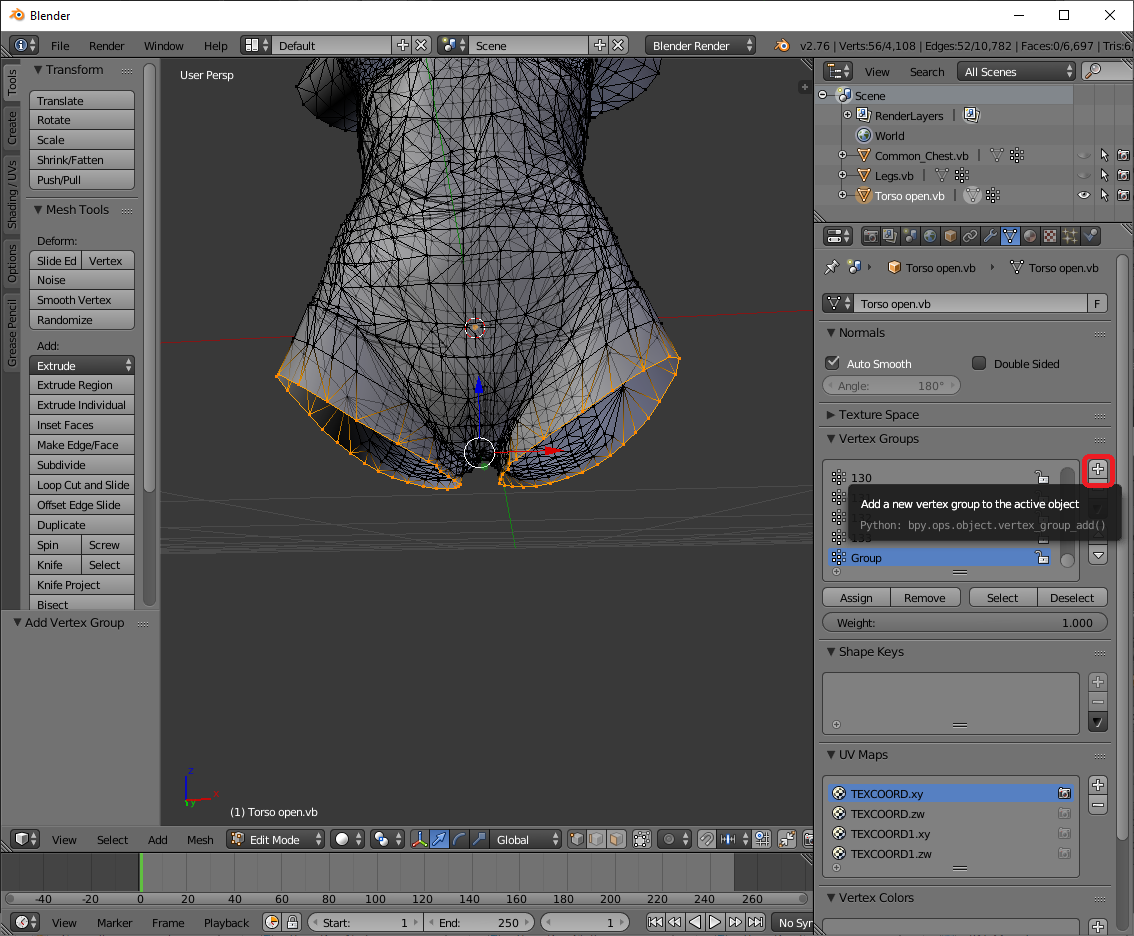Select the scale manipulator icon

point(478,839)
